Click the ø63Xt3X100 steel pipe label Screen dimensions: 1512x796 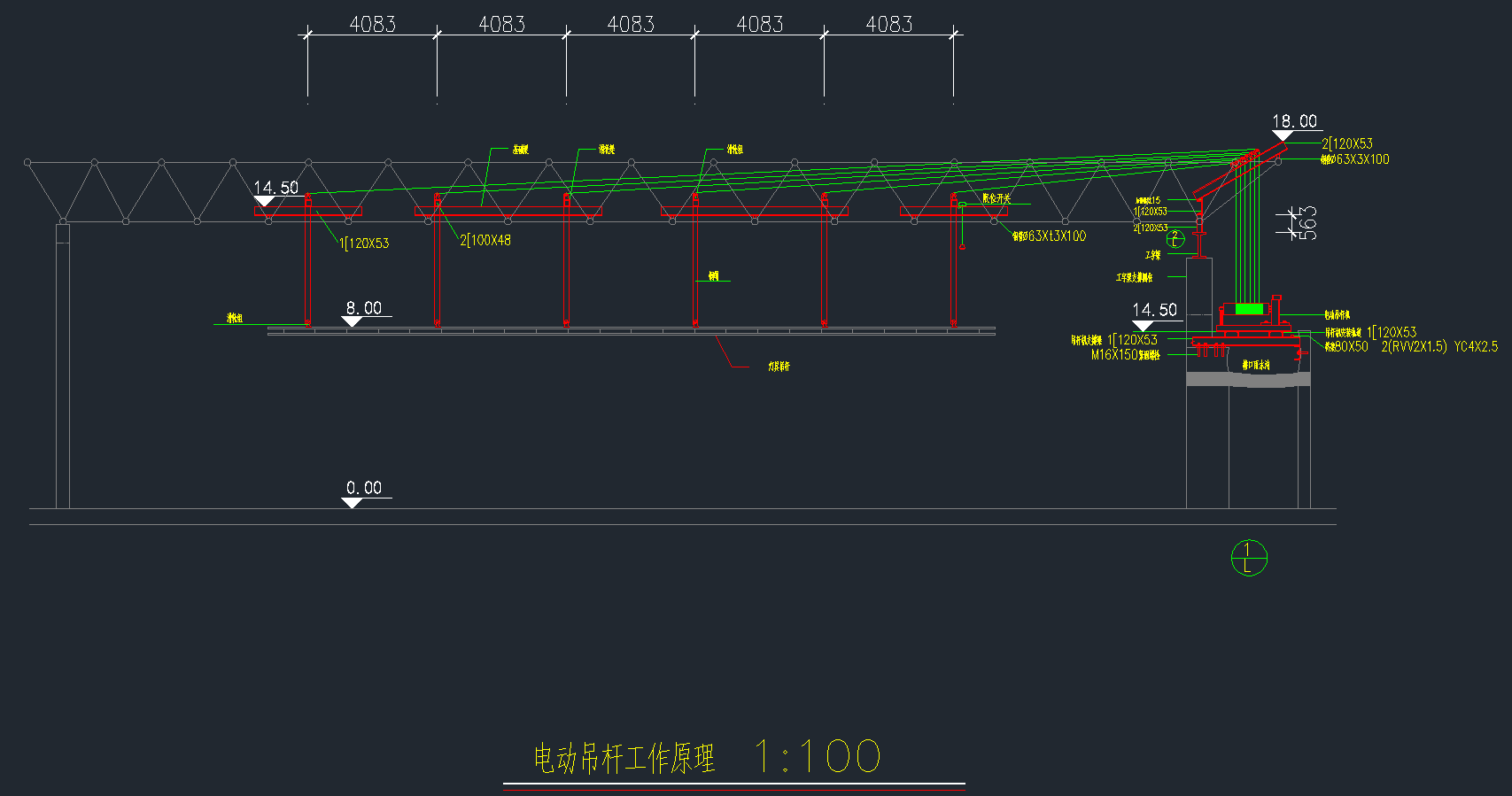pyautogui.click(x=1055, y=236)
